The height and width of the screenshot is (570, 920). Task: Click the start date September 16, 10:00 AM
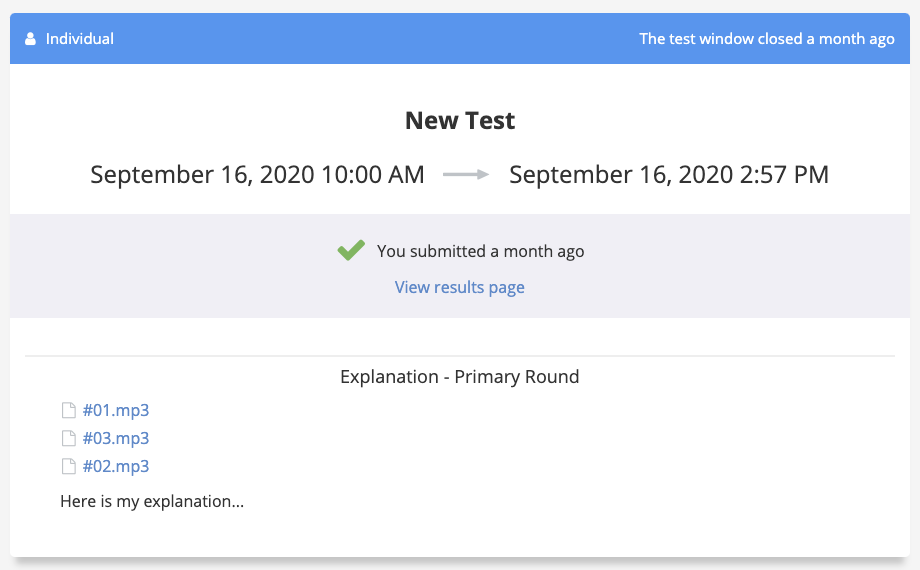(x=257, y=174)
